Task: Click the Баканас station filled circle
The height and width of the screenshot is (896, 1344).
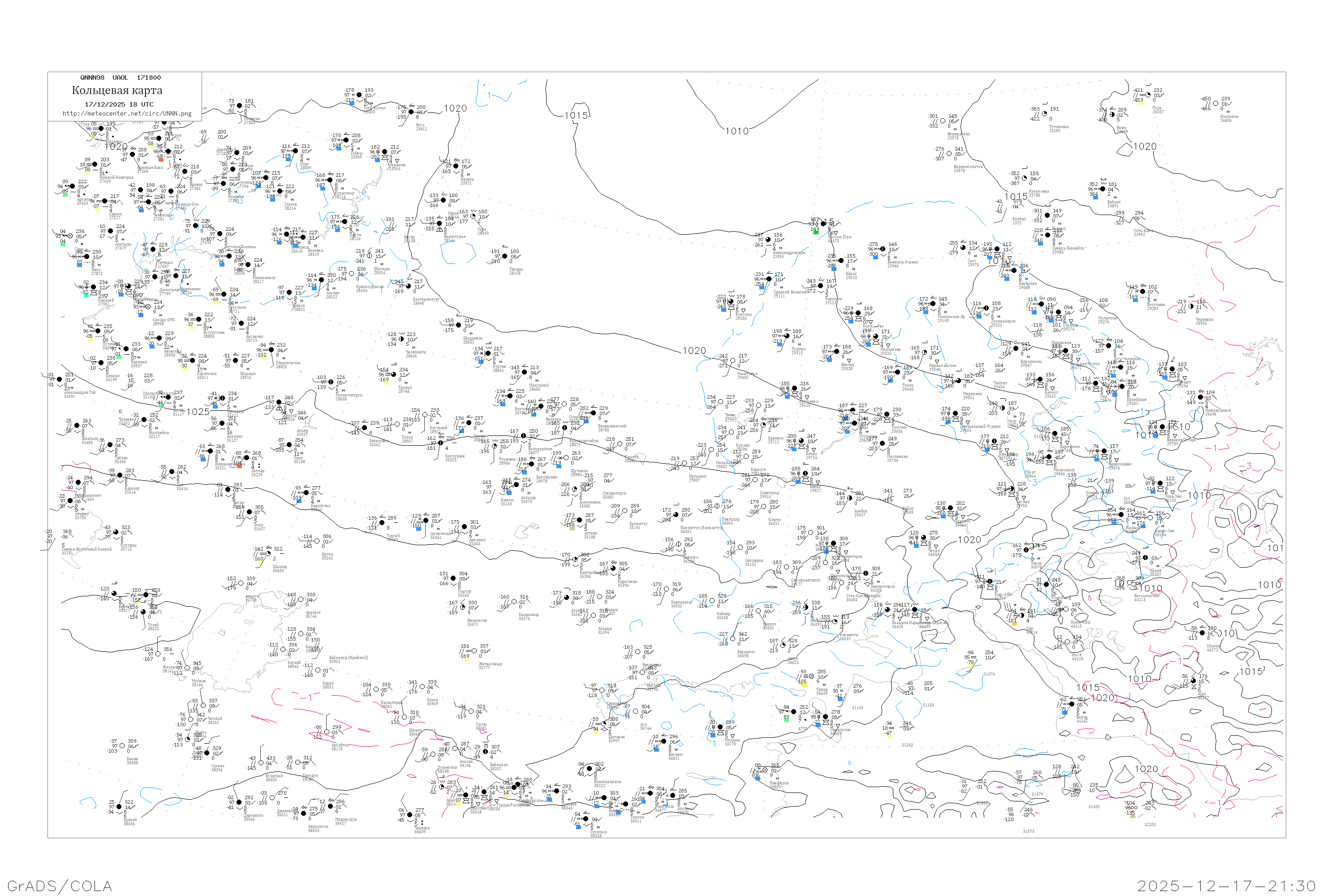Action: click(664, 742)
